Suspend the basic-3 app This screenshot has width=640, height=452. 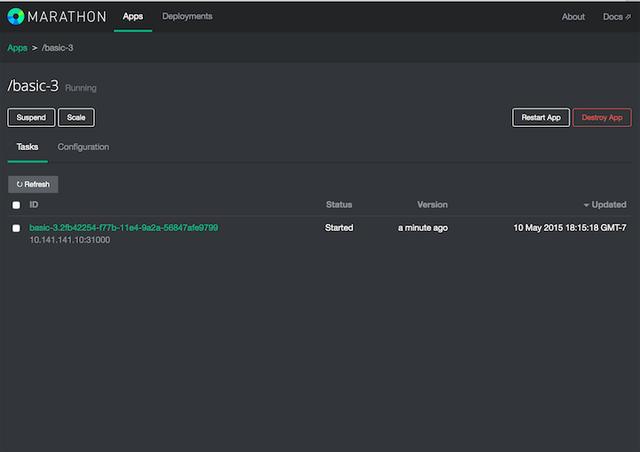[31, 118]
